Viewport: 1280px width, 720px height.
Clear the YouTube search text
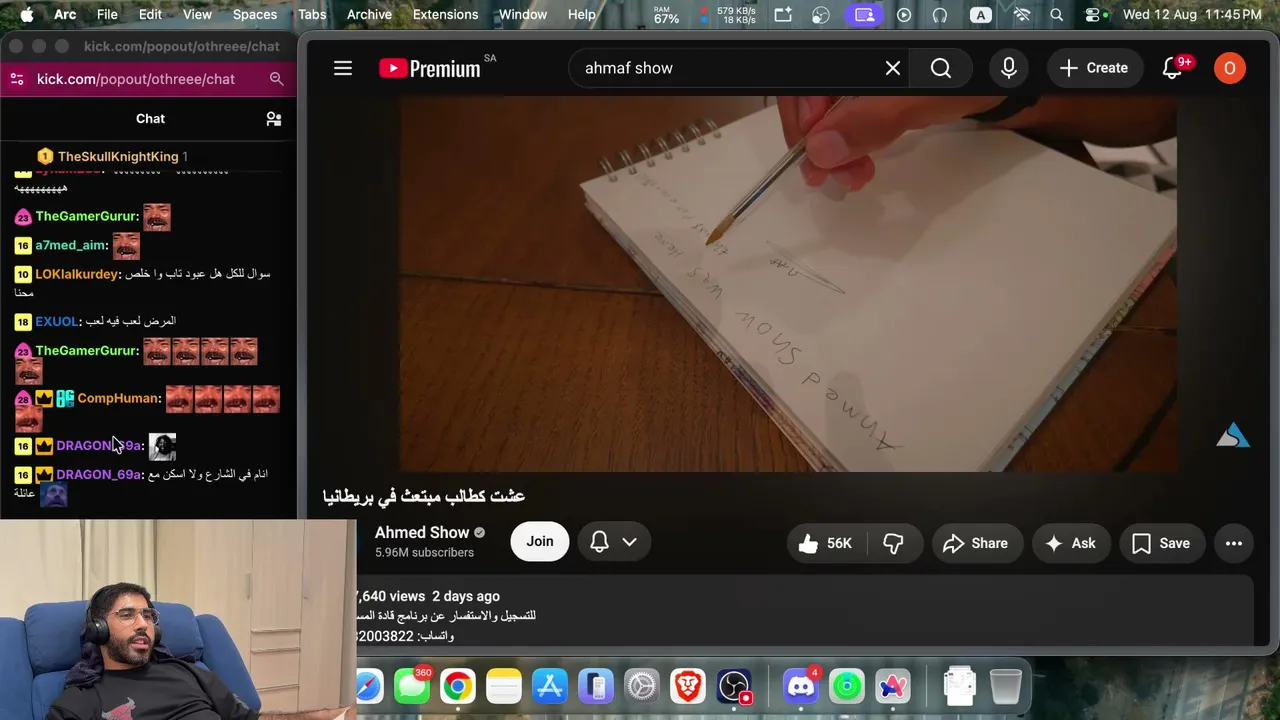[x=893, y=68]
